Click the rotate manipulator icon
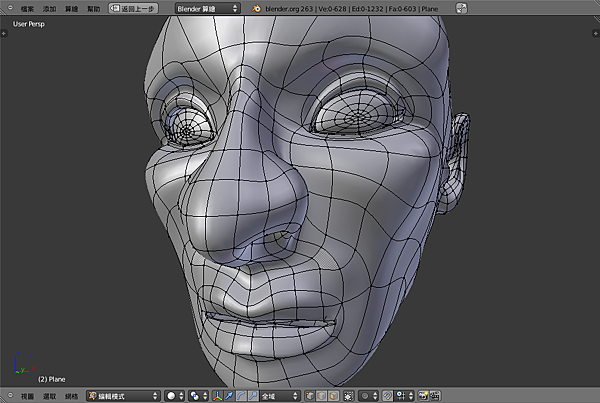The image size is (600, 403). coord(240,395)
